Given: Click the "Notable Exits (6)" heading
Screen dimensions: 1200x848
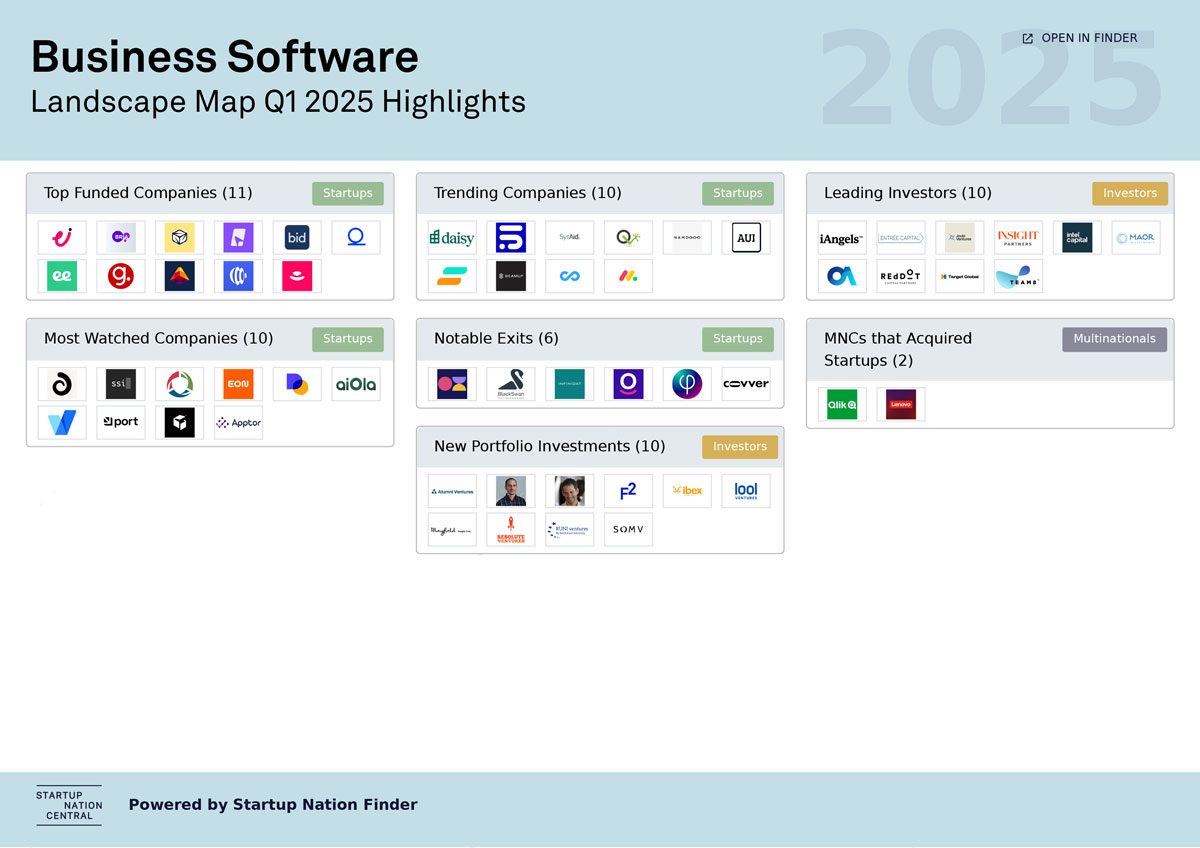Looking at the screenshot, I should tap(496, 339).
